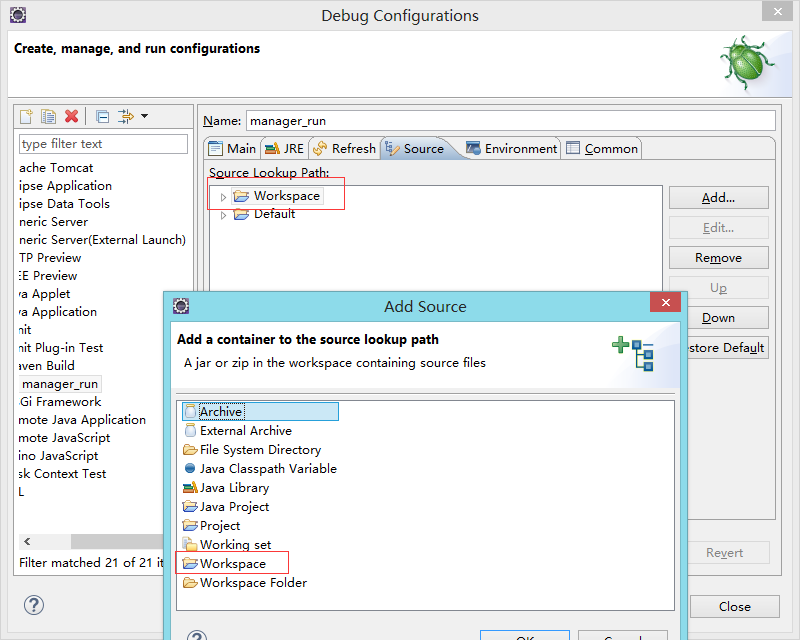
Task: Switch to the Main tab
Action: (233, 149)
